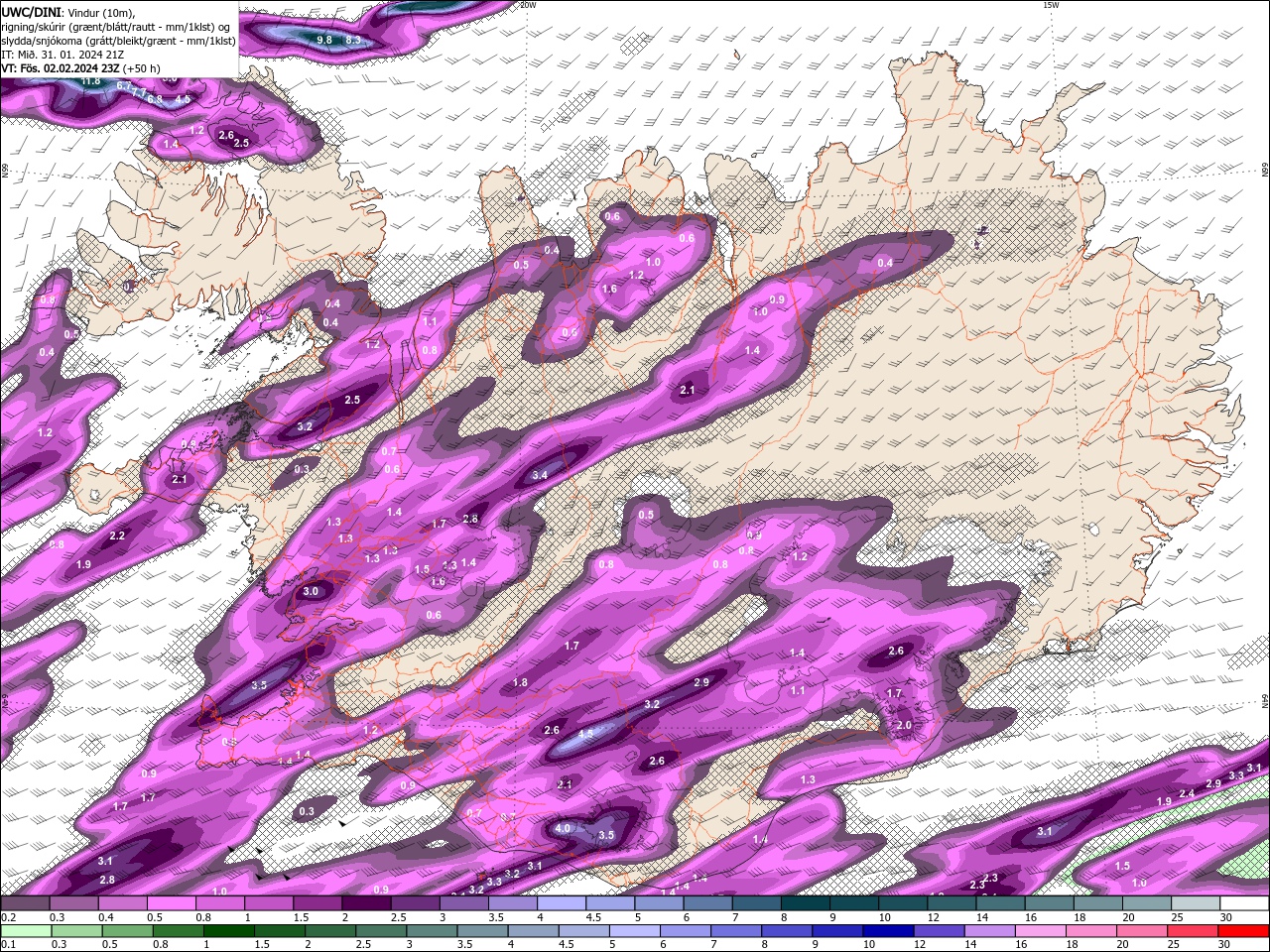Click the violet swatch labeled 12 in the lower legend
Viewport: 1270px width, 952px height.
(x=940, y=931)
